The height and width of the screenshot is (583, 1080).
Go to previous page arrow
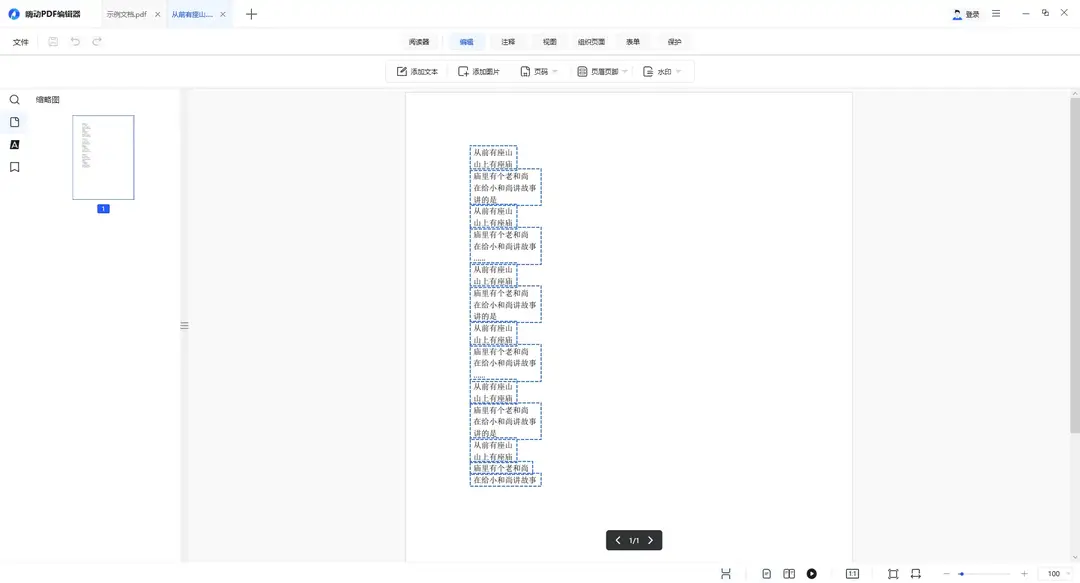coord(618,540)
